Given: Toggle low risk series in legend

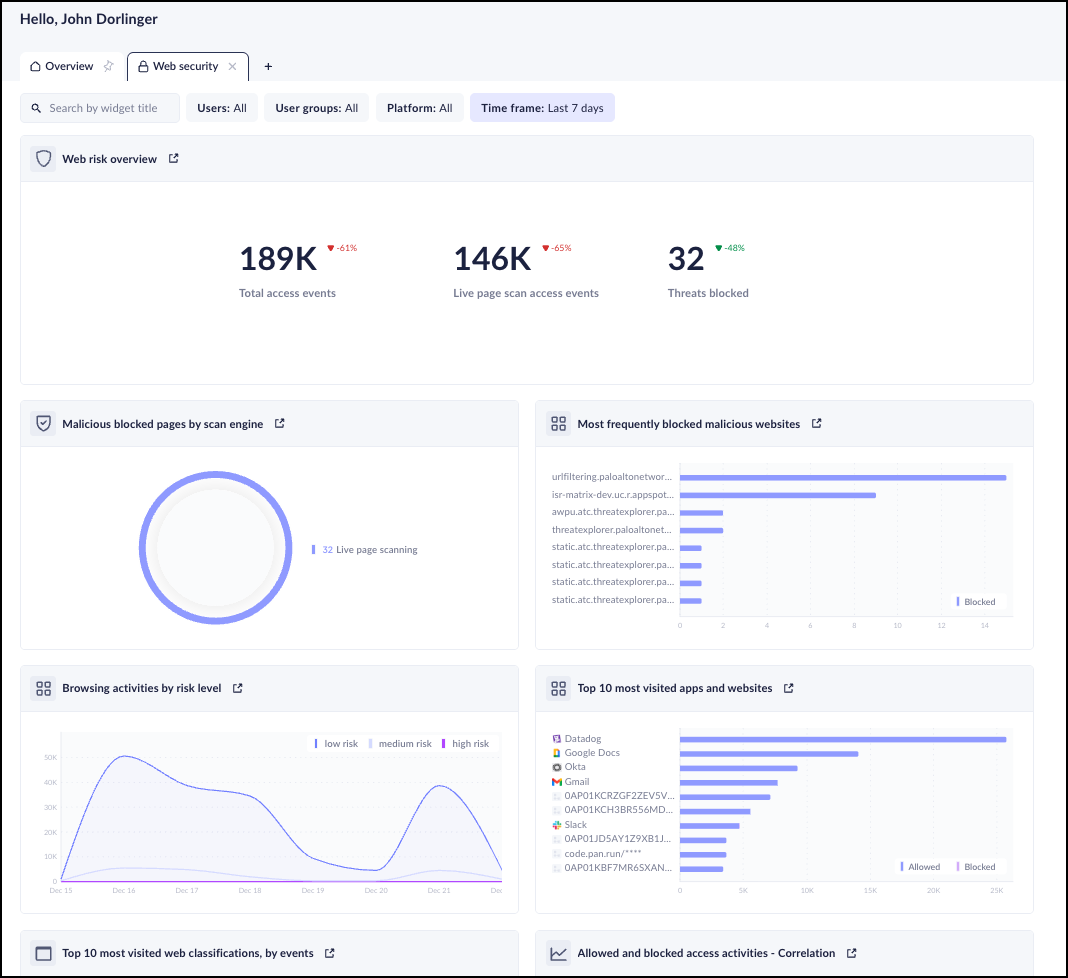Looking at the screenshot, I should click(336, 744).
